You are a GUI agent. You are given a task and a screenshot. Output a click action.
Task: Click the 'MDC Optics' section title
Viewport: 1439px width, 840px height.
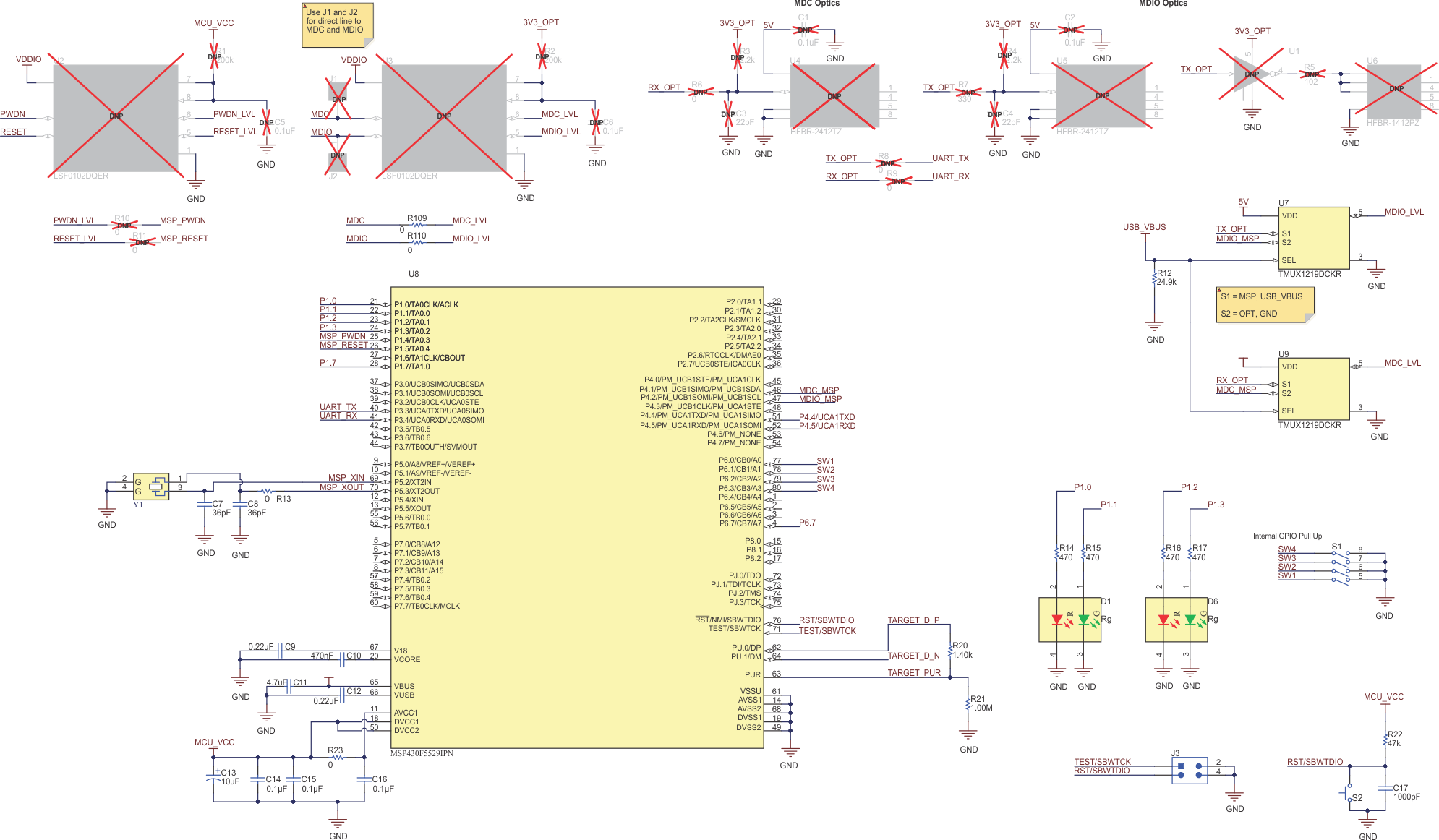point(817,4)
